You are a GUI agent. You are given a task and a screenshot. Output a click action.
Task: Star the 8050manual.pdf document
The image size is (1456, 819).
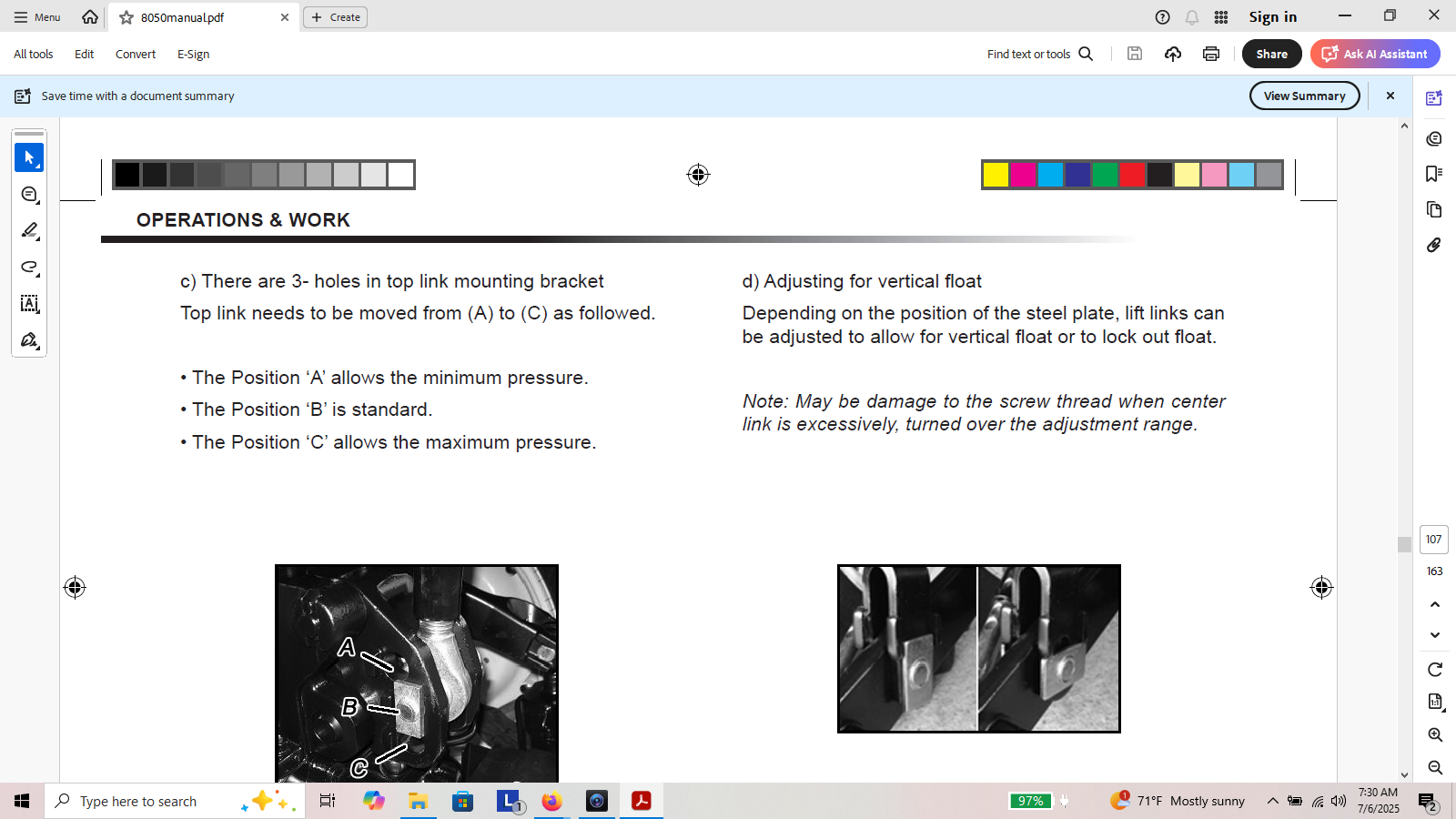126,17
